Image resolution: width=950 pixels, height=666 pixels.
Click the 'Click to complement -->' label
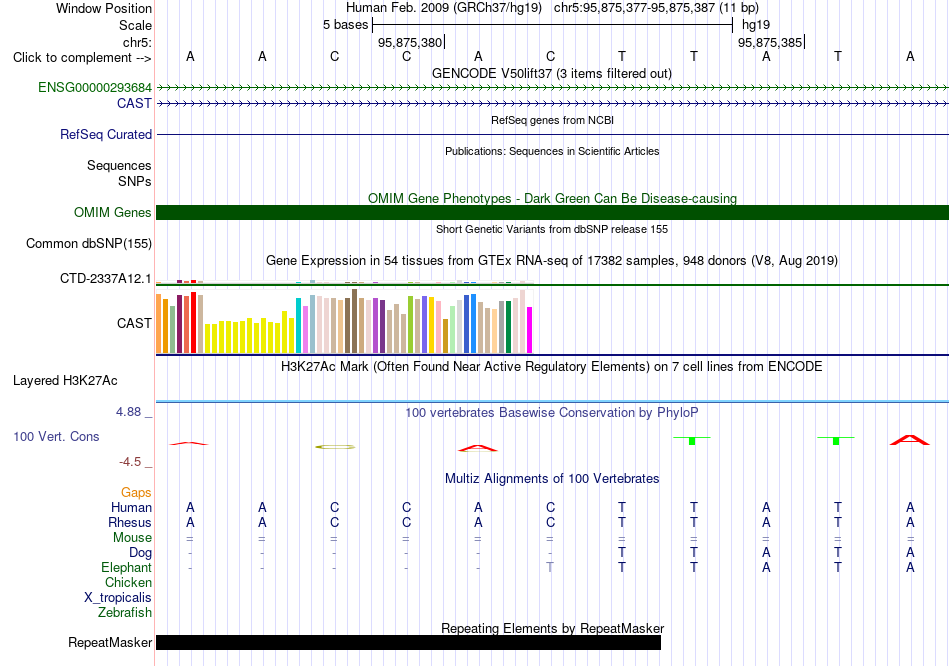(x=82, y=58)
